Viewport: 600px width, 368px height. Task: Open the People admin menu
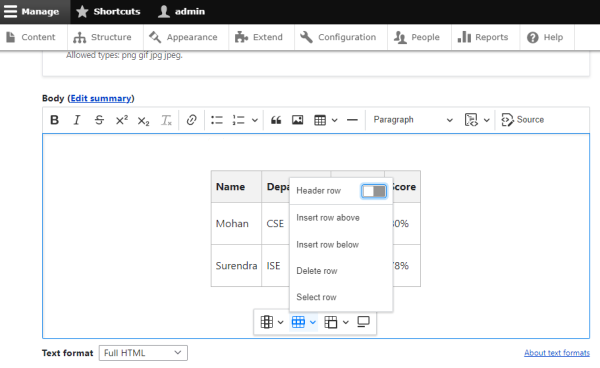[419, 37]
